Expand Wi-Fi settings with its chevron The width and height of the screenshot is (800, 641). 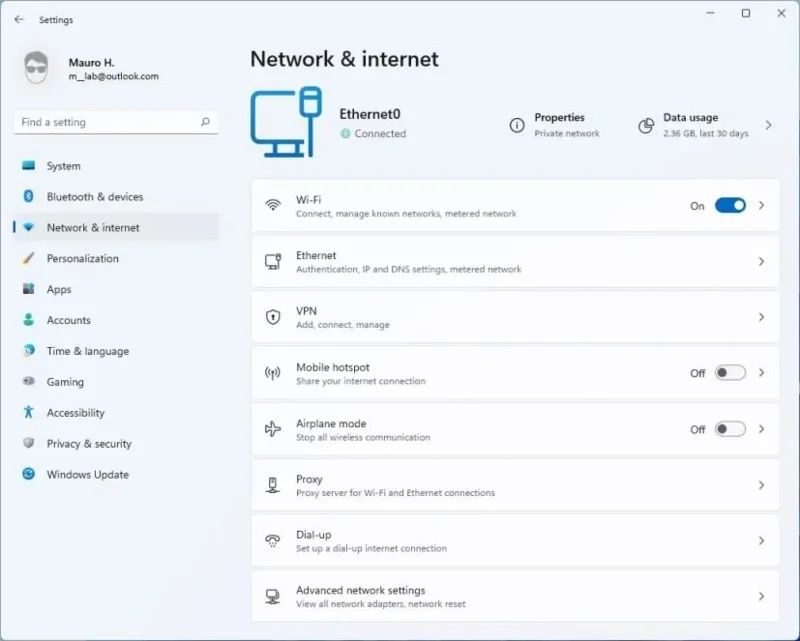[761, 205]
